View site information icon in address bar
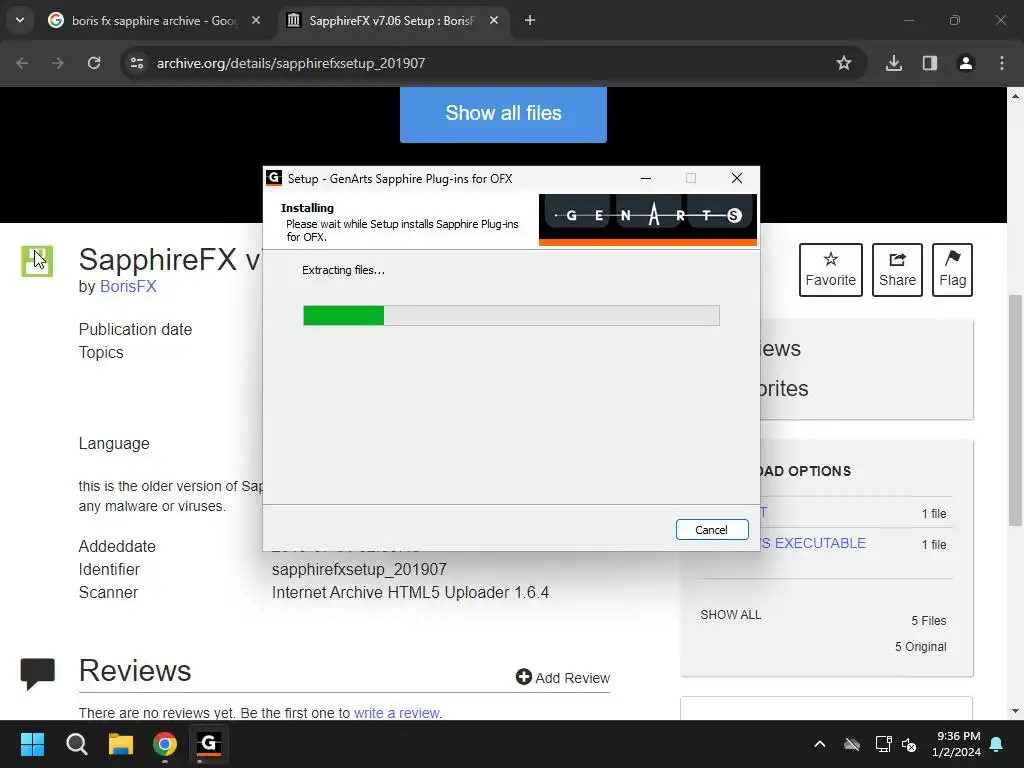 tap(137, 63)
